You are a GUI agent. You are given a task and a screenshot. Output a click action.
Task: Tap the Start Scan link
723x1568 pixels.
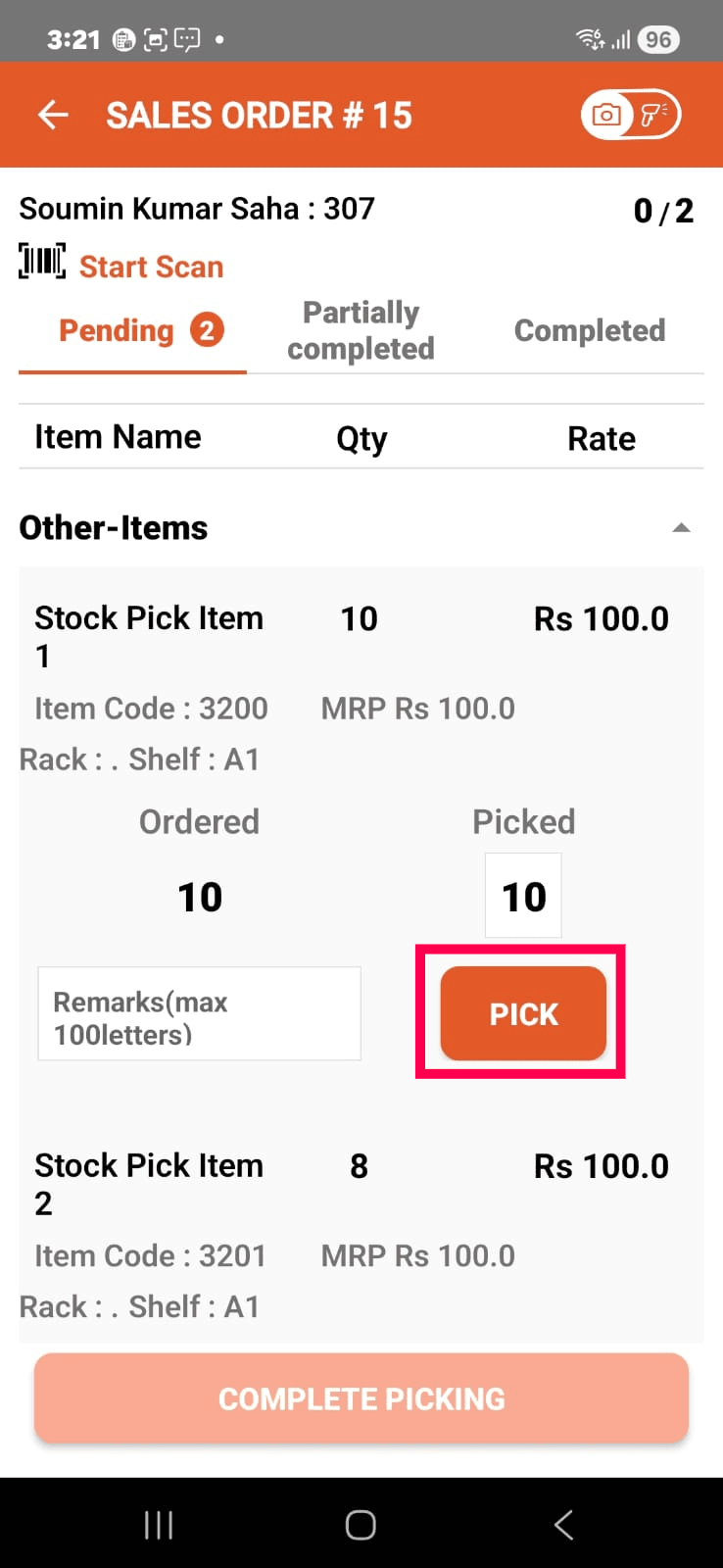151,267
